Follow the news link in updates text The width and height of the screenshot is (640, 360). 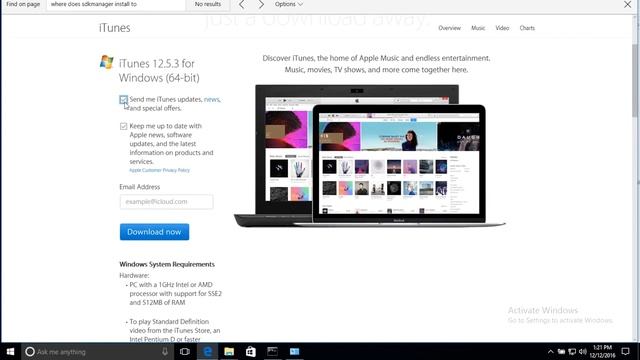point(211,99)
